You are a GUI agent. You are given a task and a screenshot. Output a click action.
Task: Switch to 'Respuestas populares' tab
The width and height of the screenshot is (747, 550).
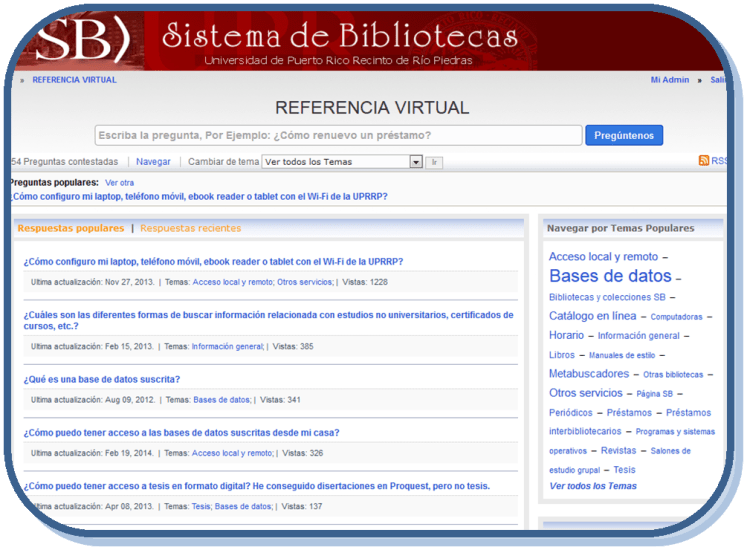71,228
